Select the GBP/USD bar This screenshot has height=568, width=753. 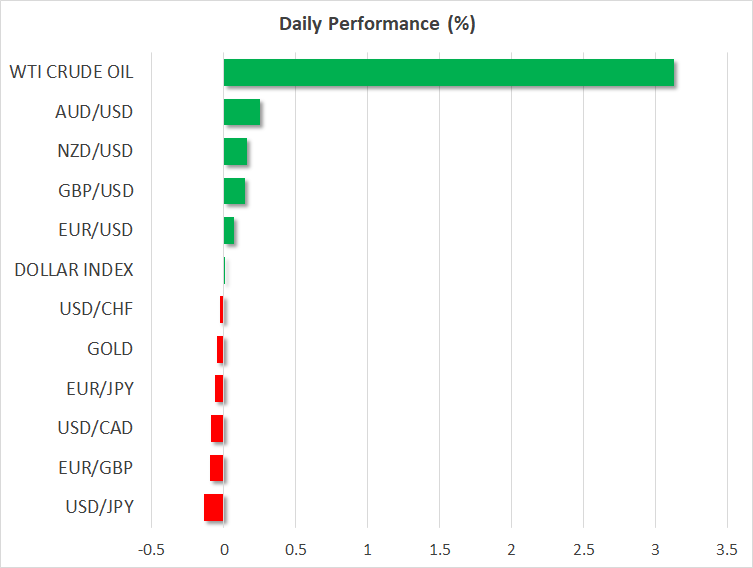(234, 191)
